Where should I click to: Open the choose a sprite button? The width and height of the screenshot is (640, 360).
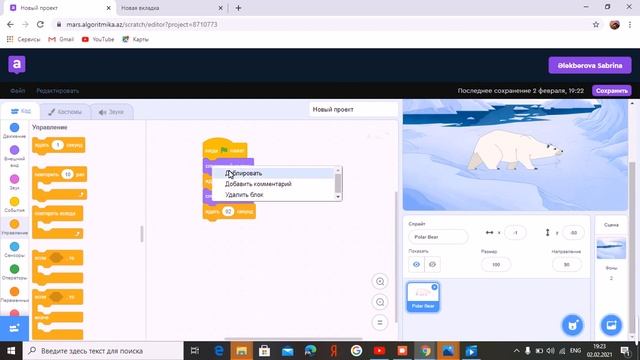click(573, 325)
